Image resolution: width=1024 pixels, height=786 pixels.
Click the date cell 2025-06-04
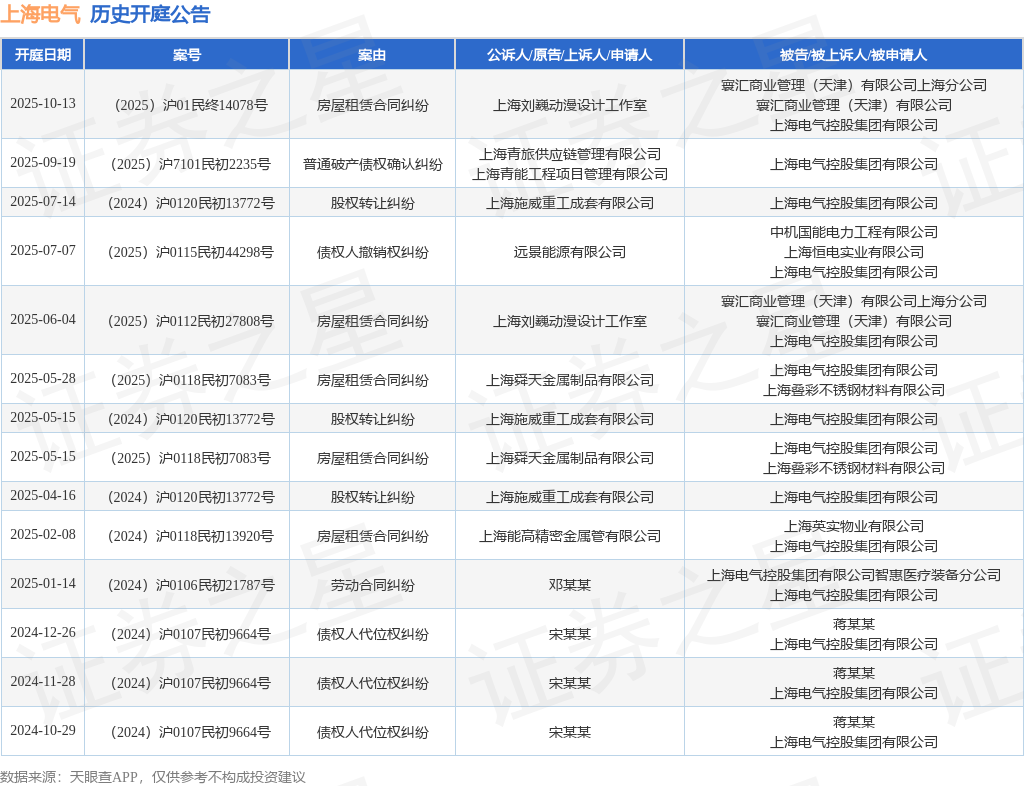coord(42,320)
